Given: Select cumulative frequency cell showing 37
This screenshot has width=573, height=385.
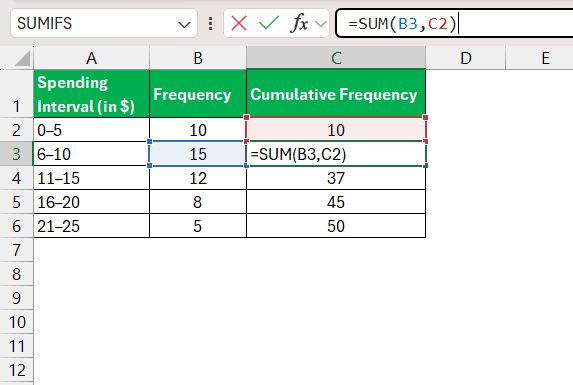Looking at the screenshot, I should click(336, 178).
